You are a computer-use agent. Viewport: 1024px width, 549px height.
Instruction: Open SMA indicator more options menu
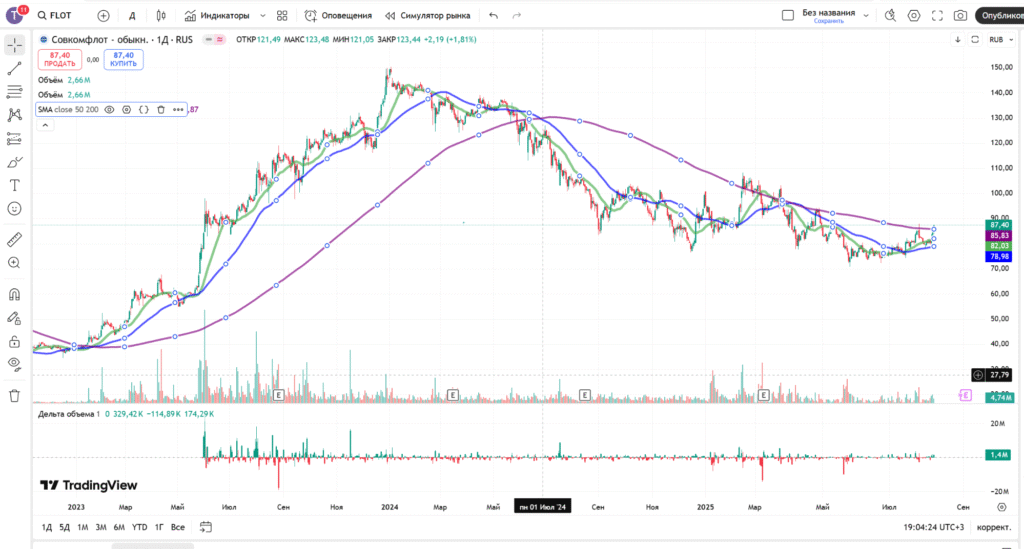pos(178,110)
